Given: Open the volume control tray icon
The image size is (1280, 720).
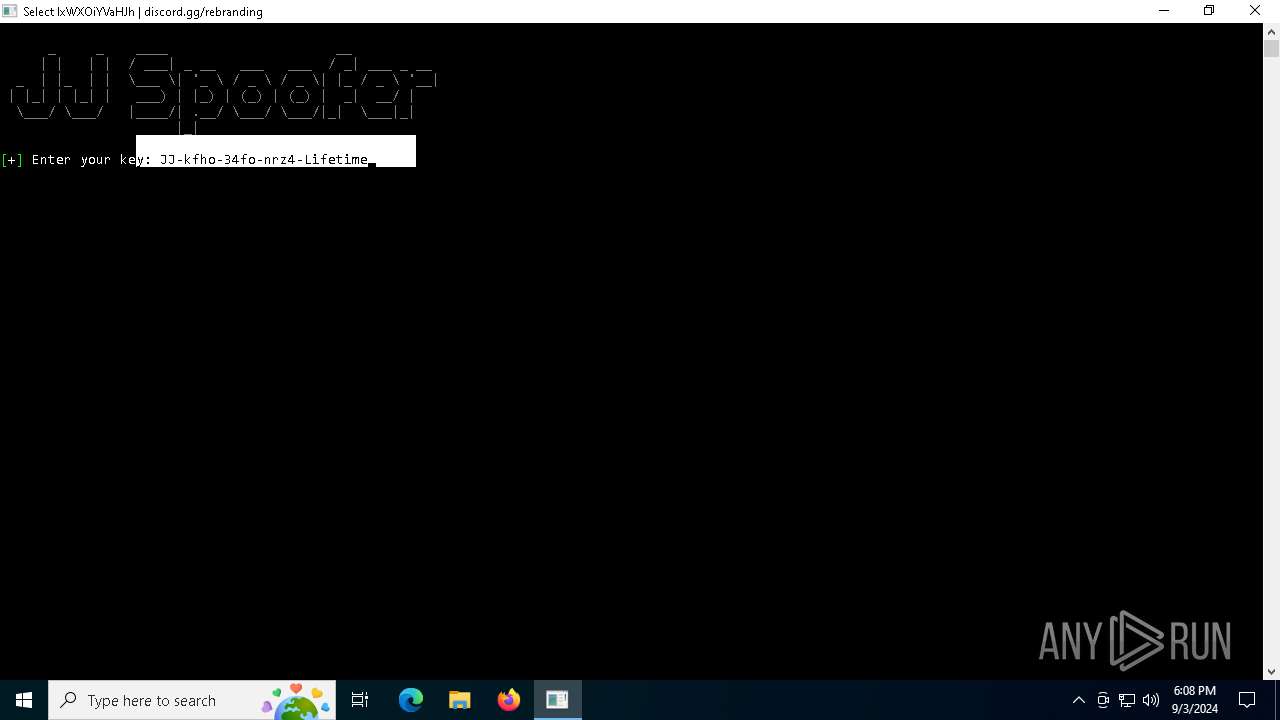Looking at the screenshot, I should click(1151, 700).
